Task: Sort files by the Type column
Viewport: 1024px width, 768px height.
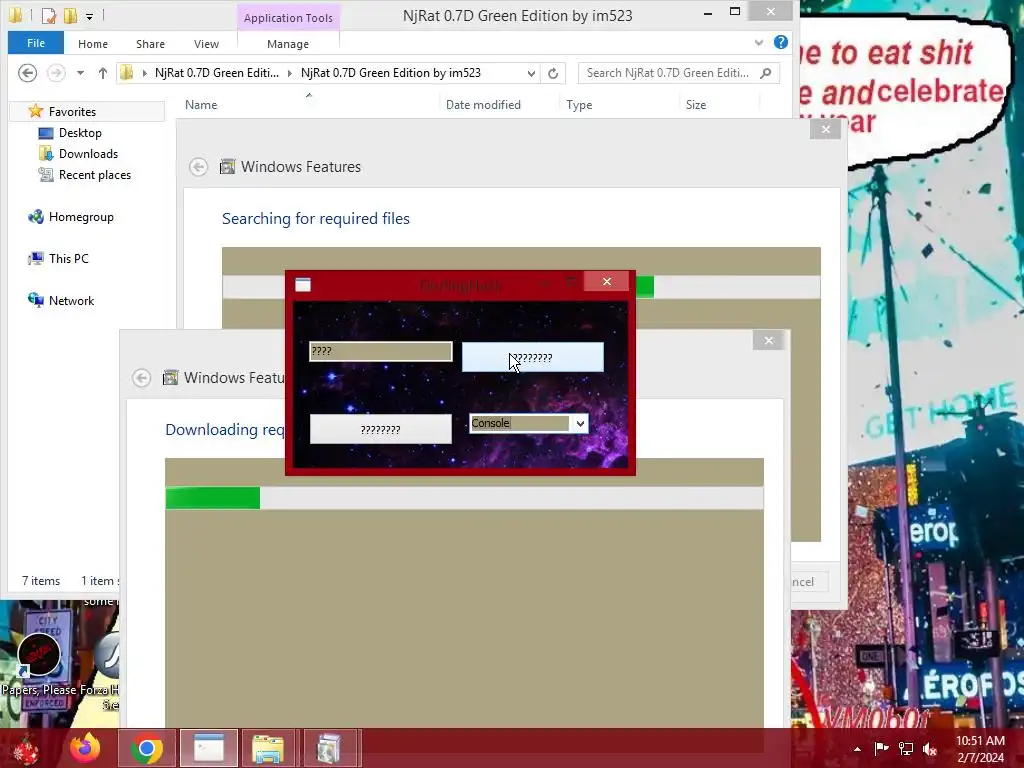Action: (x=579, y=104)
